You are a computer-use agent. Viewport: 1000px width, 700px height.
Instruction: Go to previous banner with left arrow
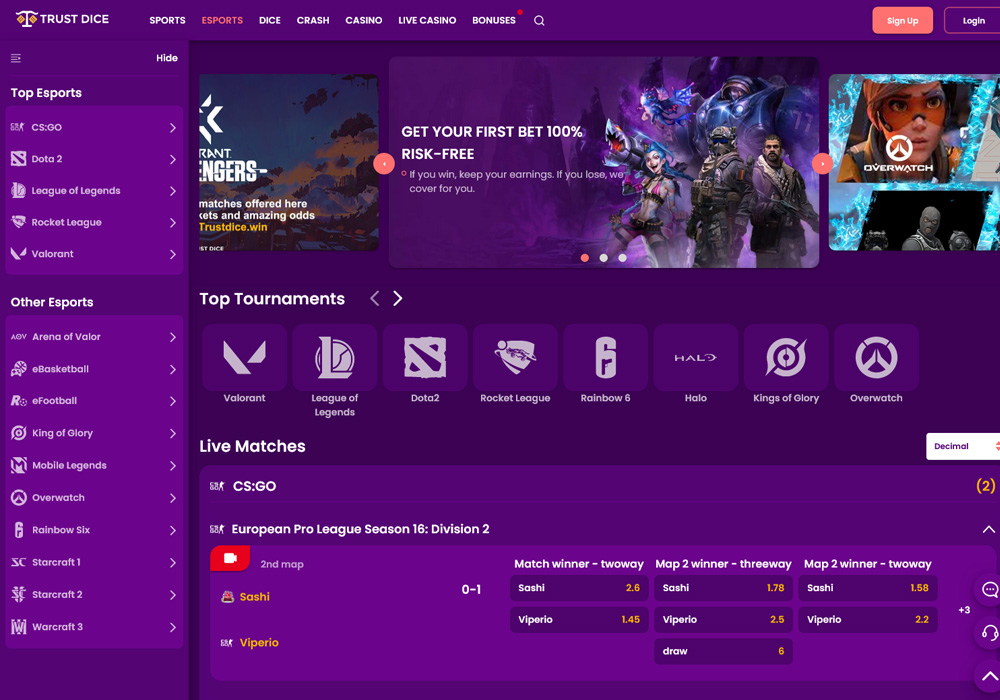point(384,164)
